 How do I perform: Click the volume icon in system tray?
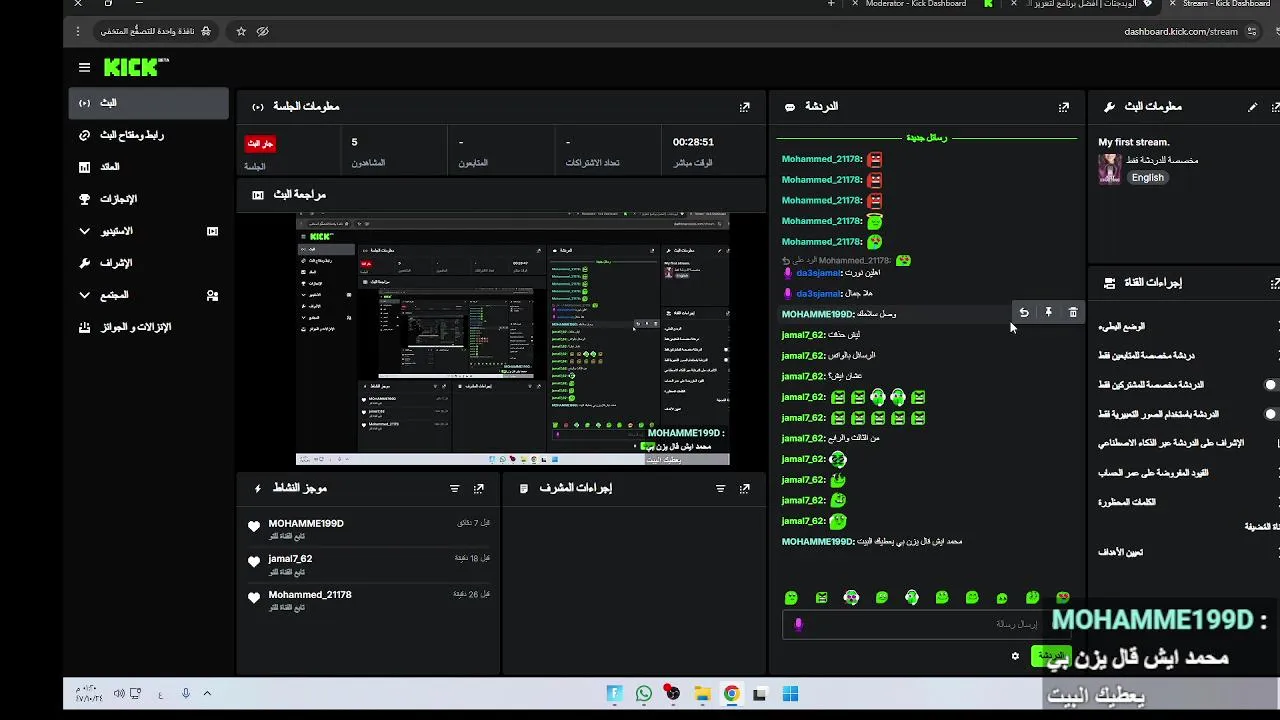point(120,694)
